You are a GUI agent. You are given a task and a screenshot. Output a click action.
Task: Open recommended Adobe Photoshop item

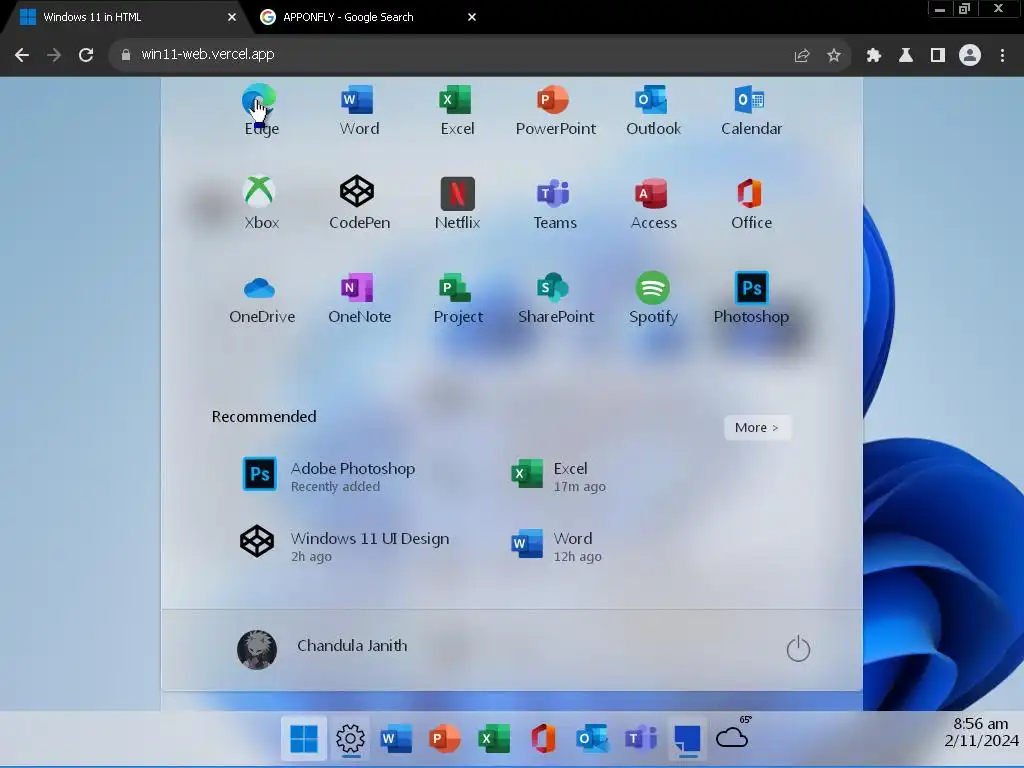330,475
